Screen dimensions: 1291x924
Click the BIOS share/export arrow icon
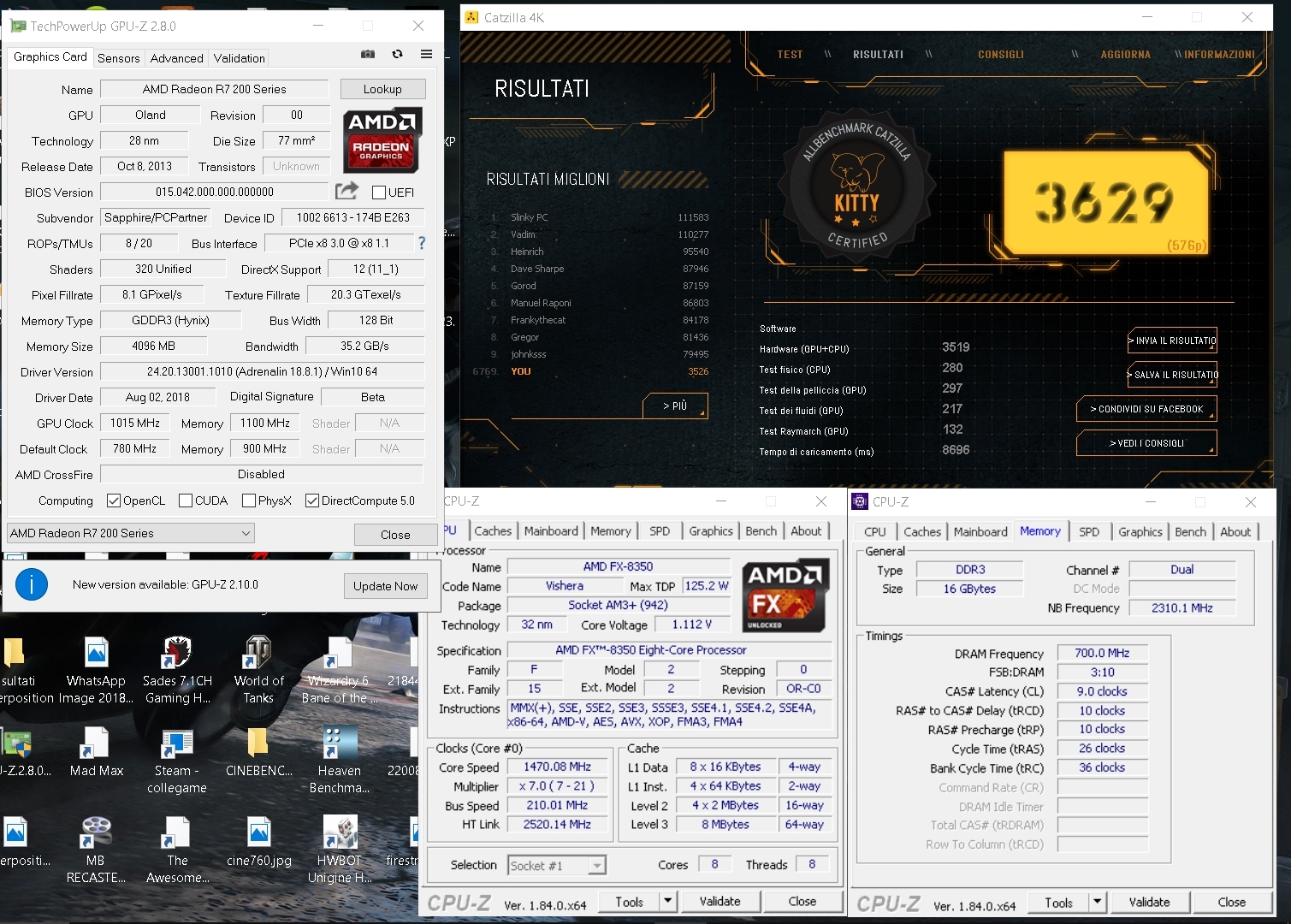tap(346, 191)
